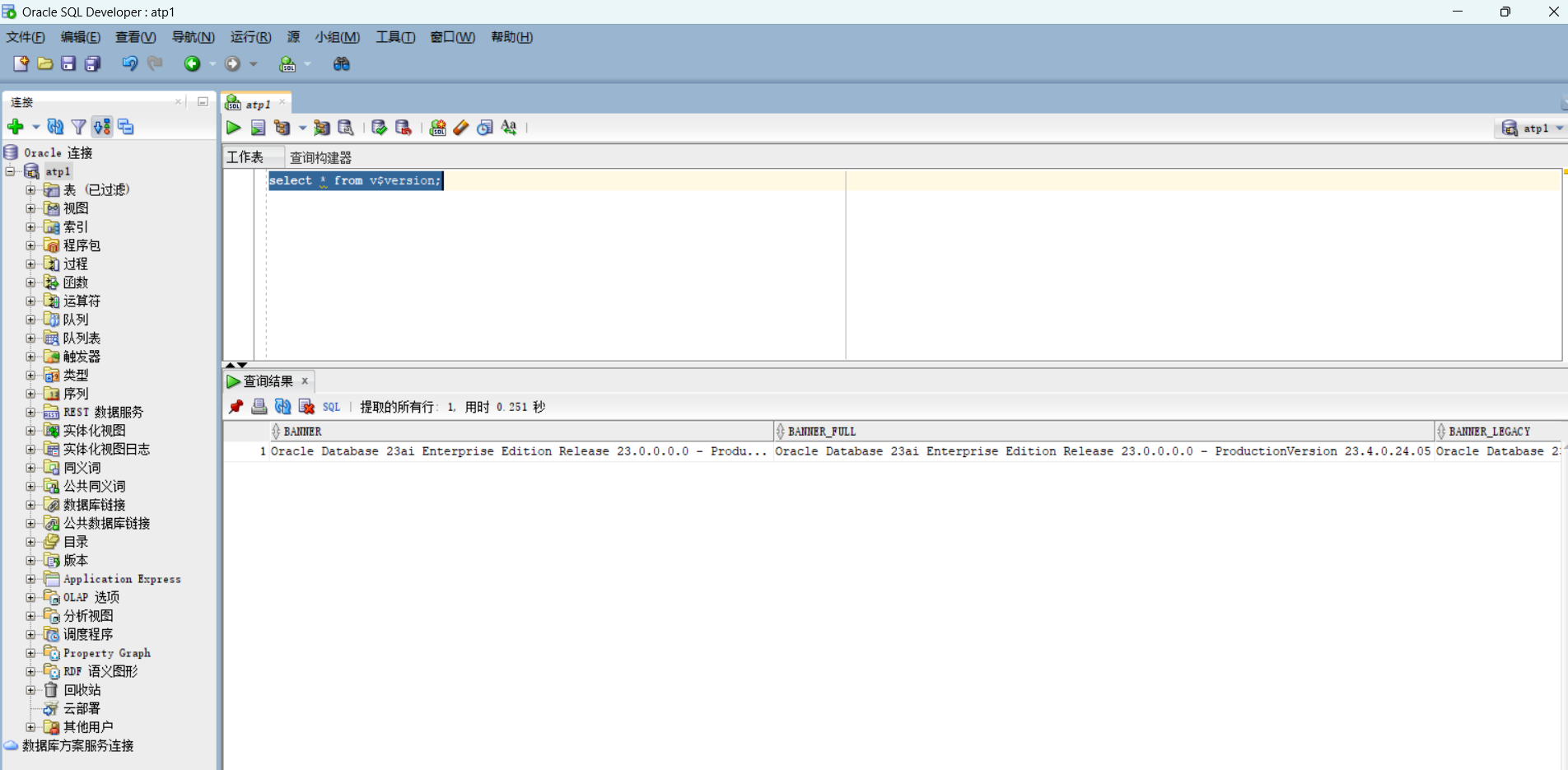
Task: Click the unshared SQL worksheet icon
Action: tap(437, 128)
